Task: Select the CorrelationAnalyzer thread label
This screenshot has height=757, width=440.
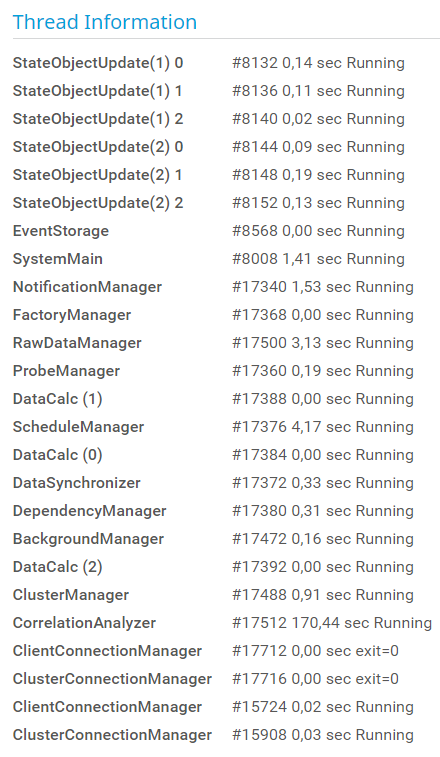Action: pyautogui.click(x=85, y=623)
